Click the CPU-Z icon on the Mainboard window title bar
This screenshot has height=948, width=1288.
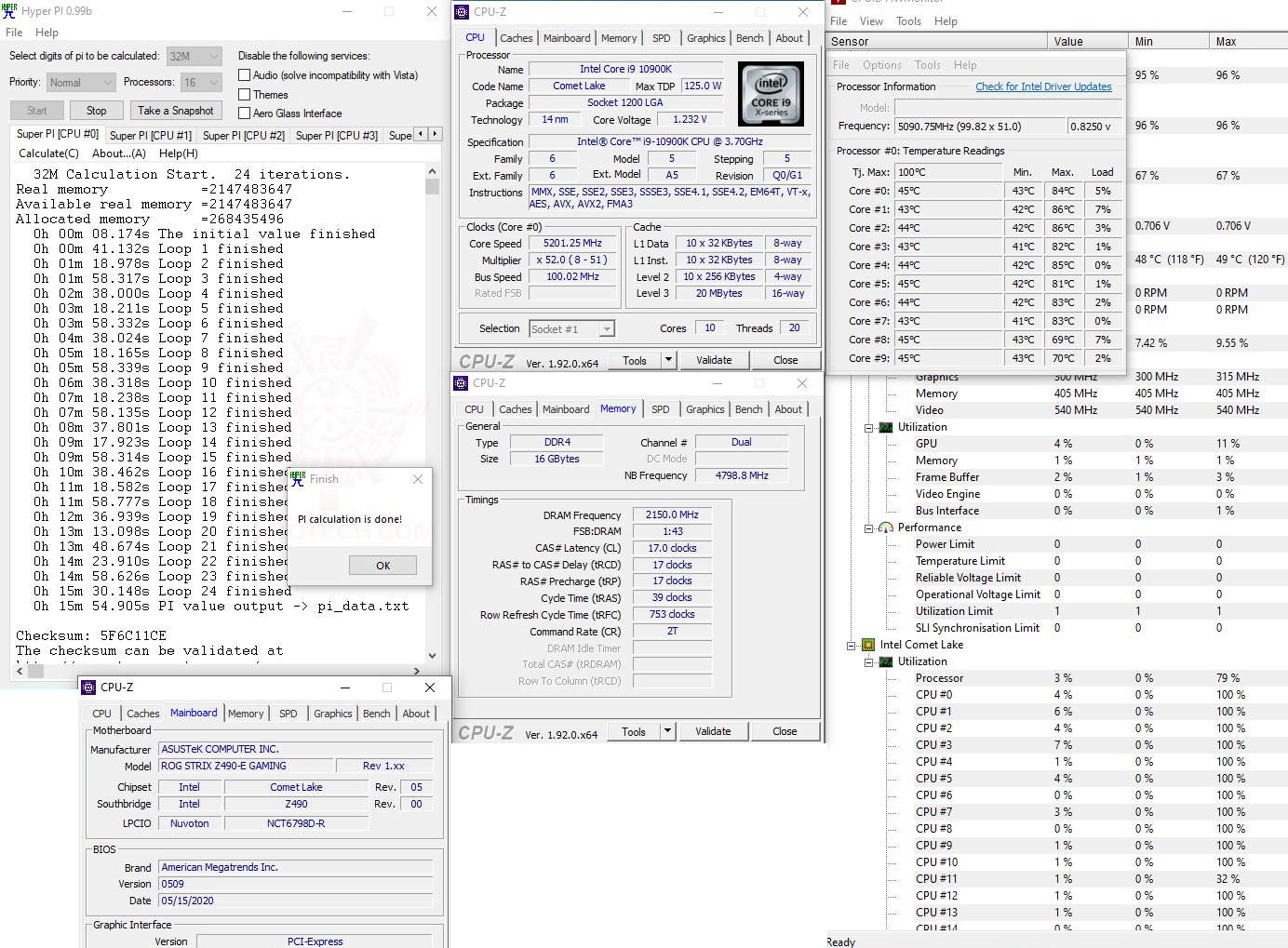(x=88, y=688)
